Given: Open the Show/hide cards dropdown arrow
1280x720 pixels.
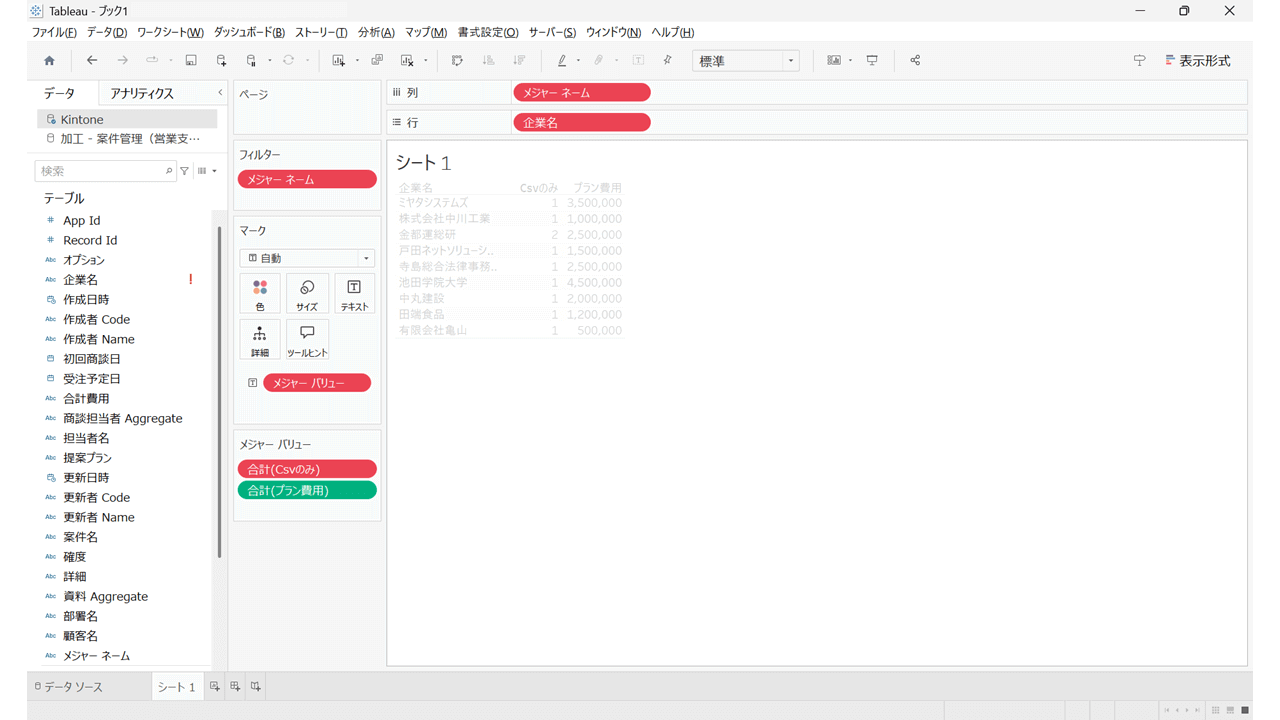Looking at the screenshot, I should pyautogui.click(x=850, y=61).
